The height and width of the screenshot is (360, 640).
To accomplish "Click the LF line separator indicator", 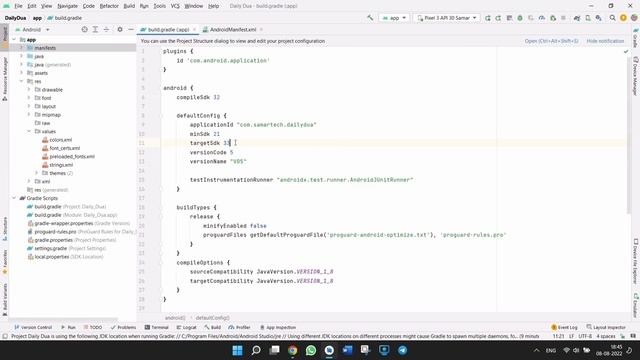I will click(x=571, y=336).
